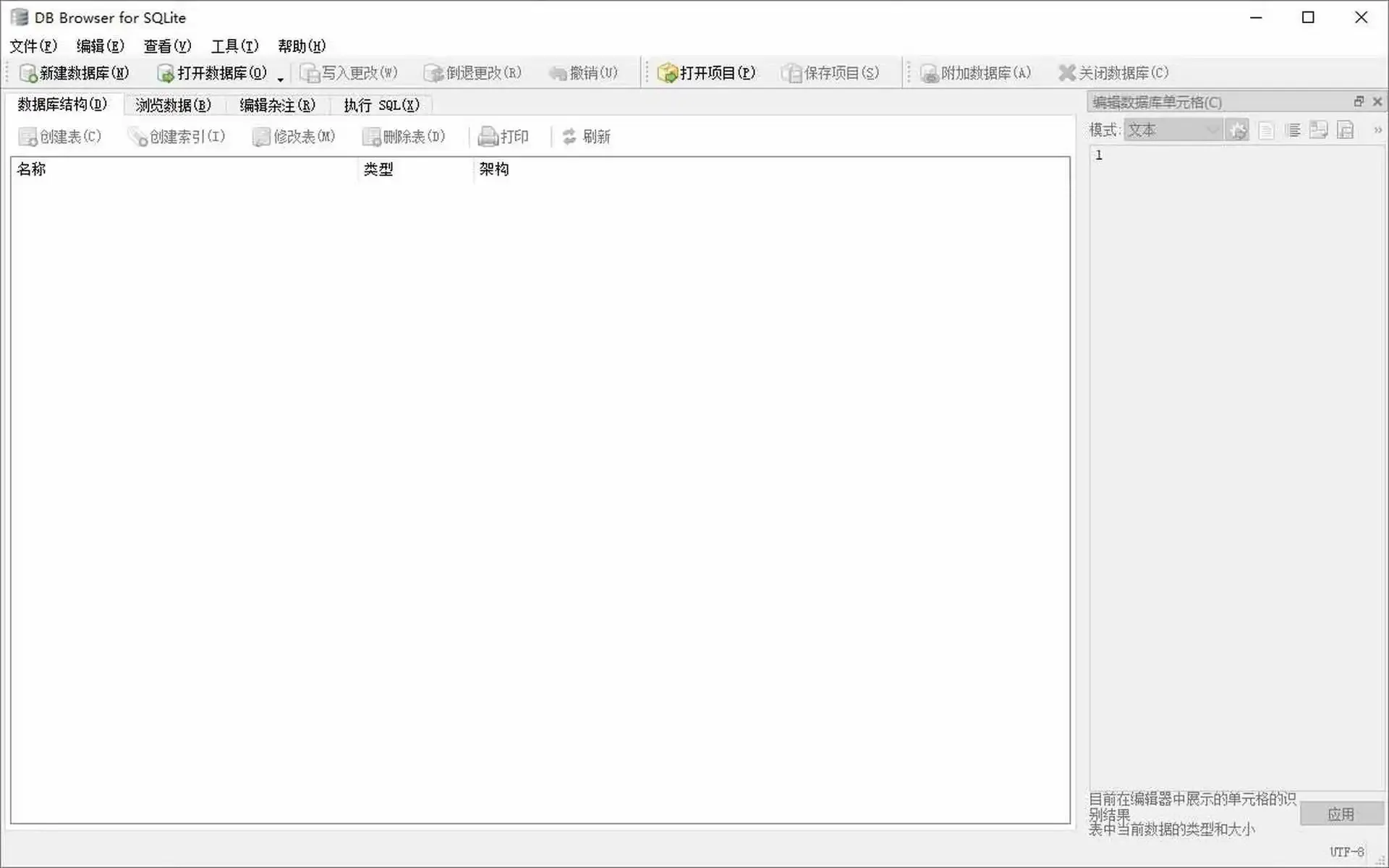
Task: Click the 新建数据库 (New Database) toolbar icon
Action: 28,74
